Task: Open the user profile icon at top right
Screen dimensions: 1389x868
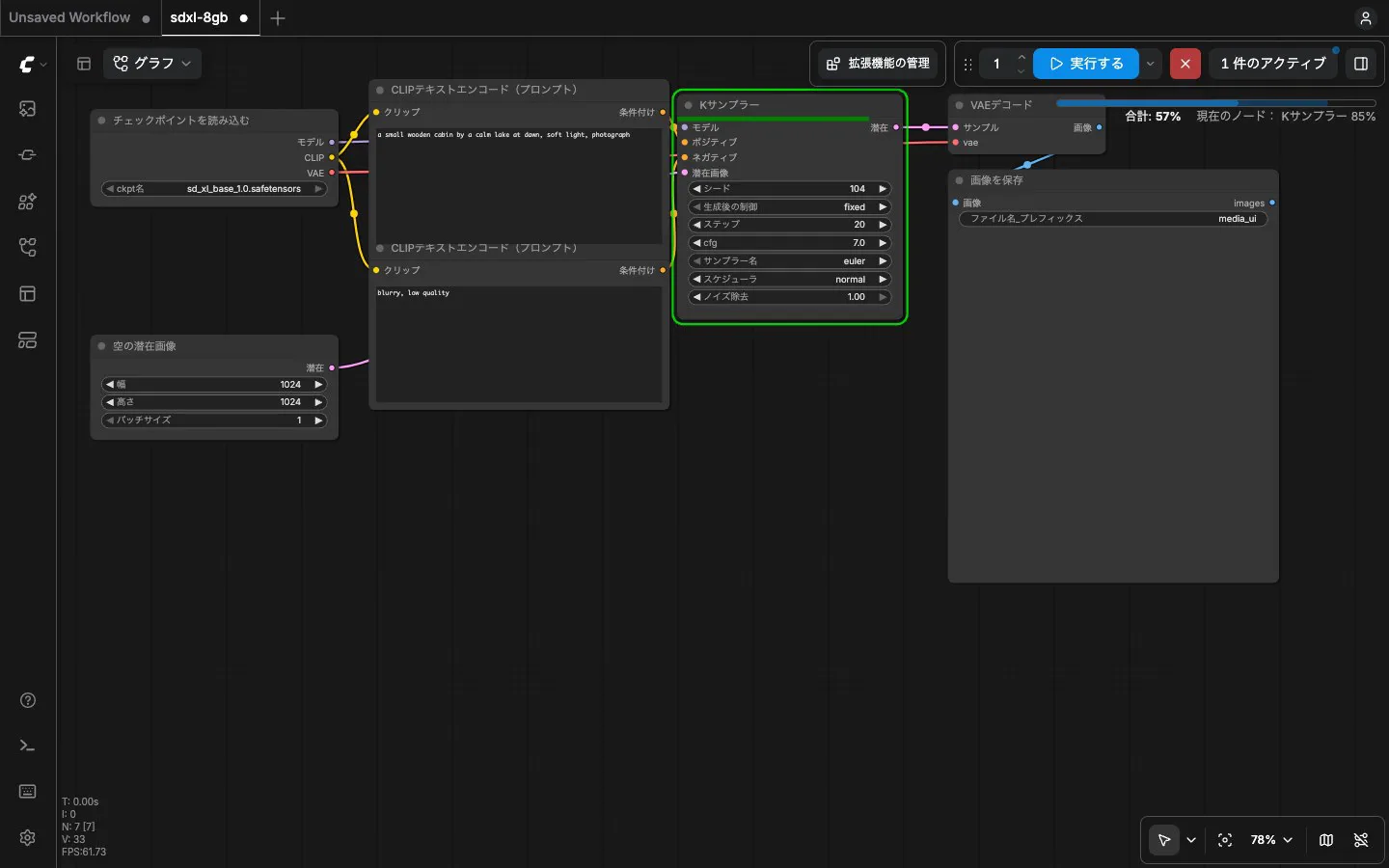Action: click(x=1365, y=18)
